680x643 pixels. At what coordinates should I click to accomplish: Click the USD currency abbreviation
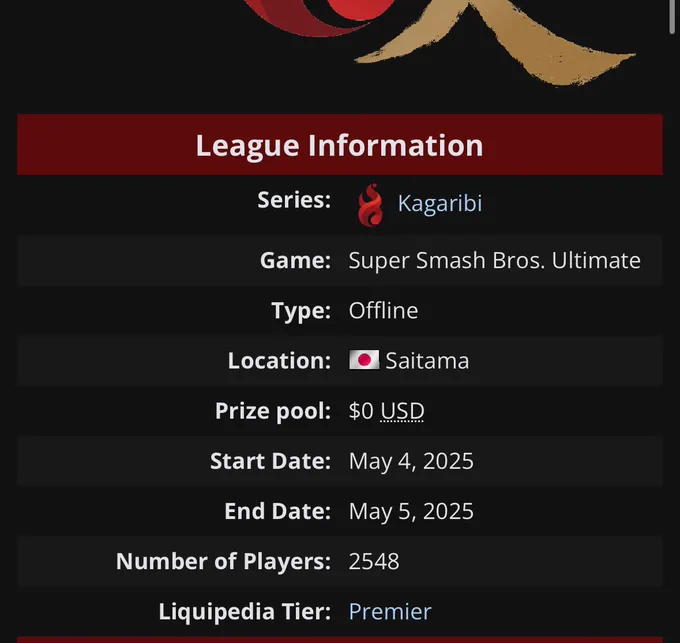pyautogui.click(x=402, y=411)
